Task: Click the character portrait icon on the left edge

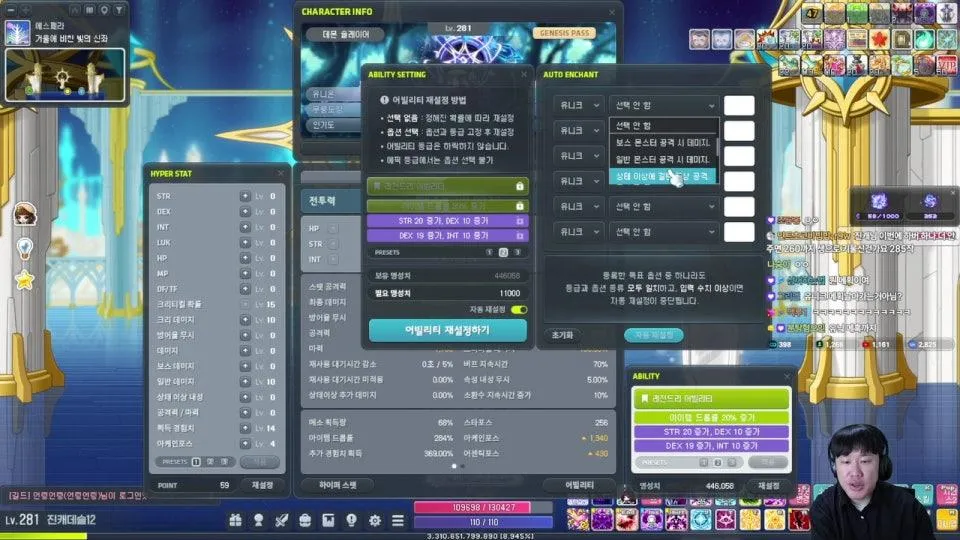Action: [25, 214]
